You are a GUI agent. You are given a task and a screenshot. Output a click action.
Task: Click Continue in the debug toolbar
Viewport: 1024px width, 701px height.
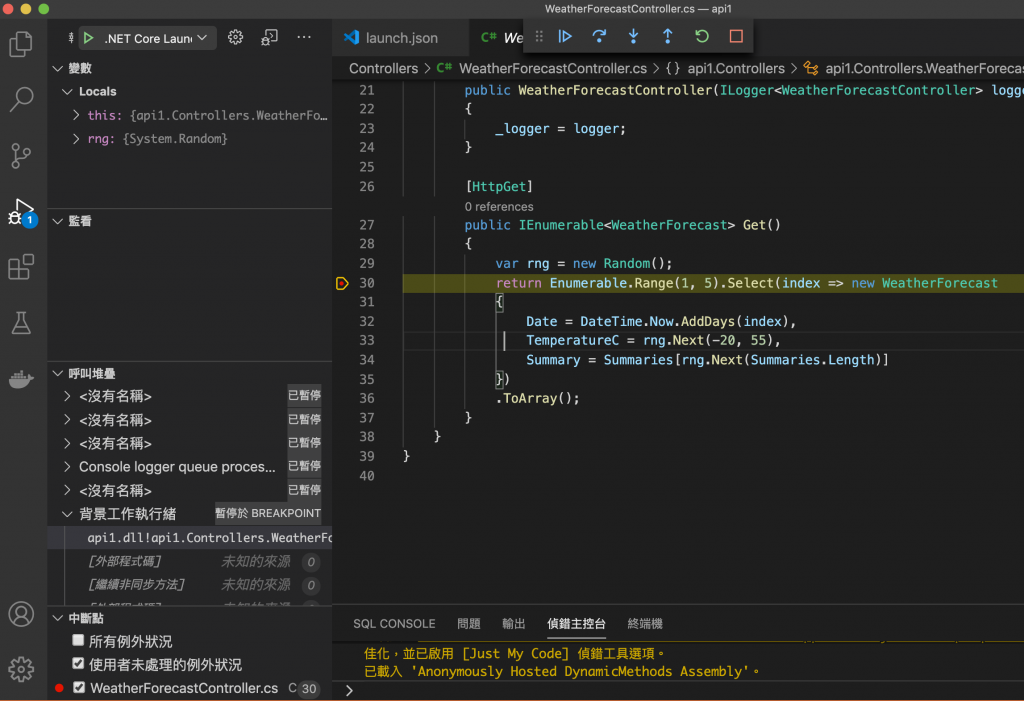tap(565, 36)
